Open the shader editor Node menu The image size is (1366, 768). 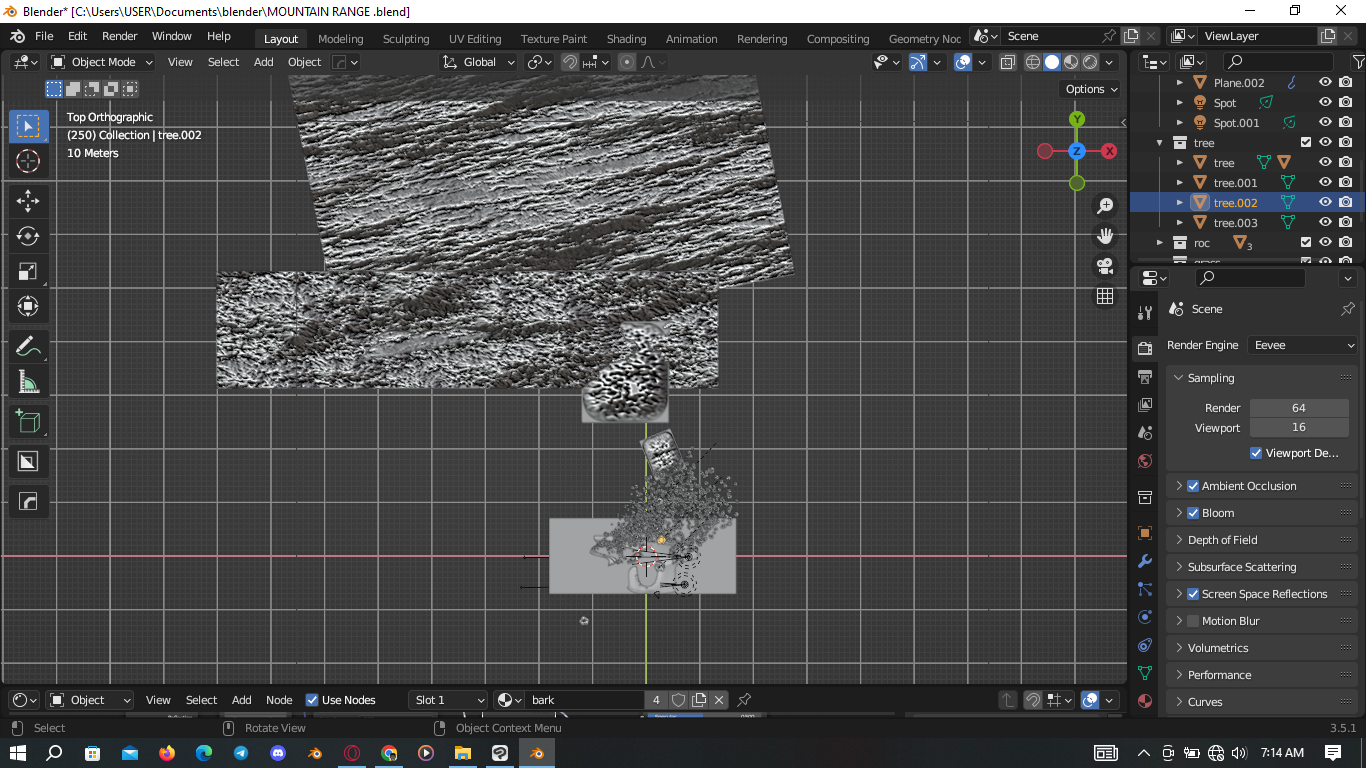pyautogui.click(x=279, y=700)
